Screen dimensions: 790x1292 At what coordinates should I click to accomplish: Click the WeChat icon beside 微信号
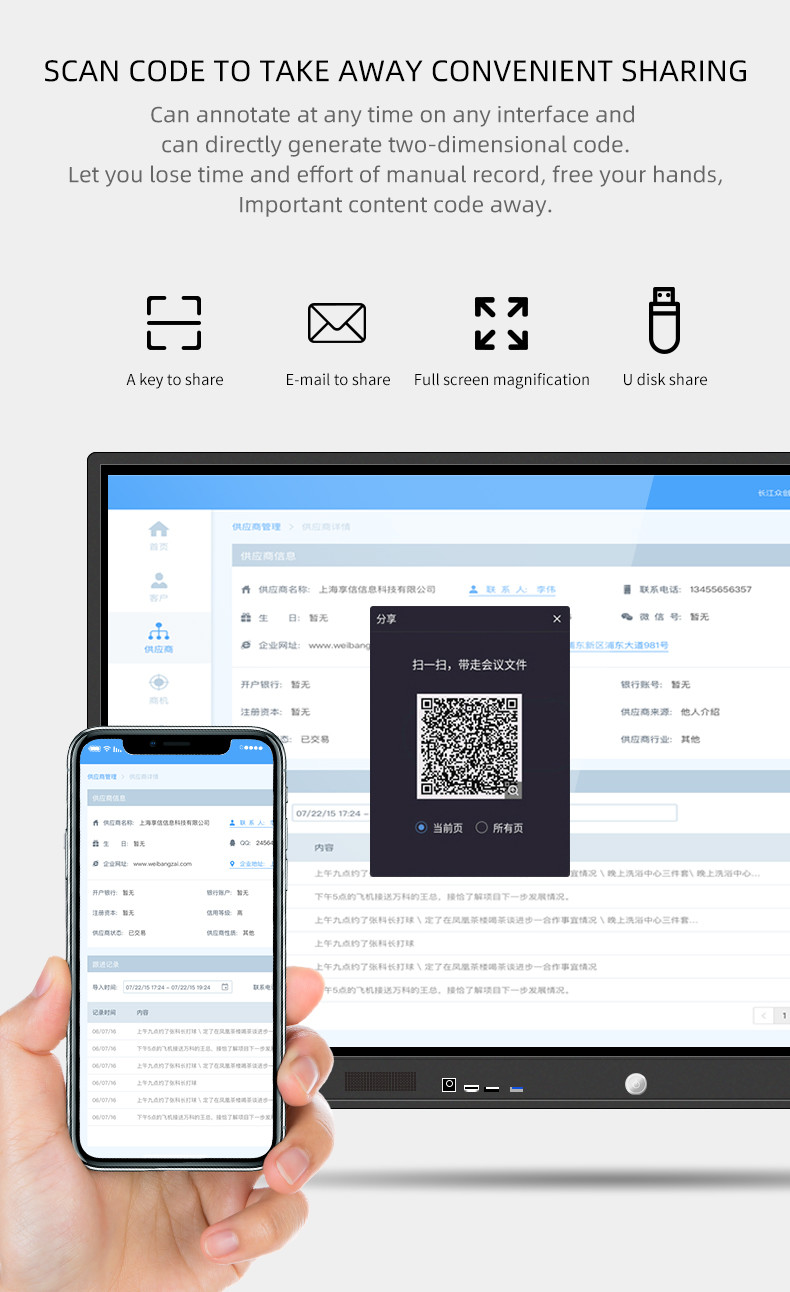[627, 617]
